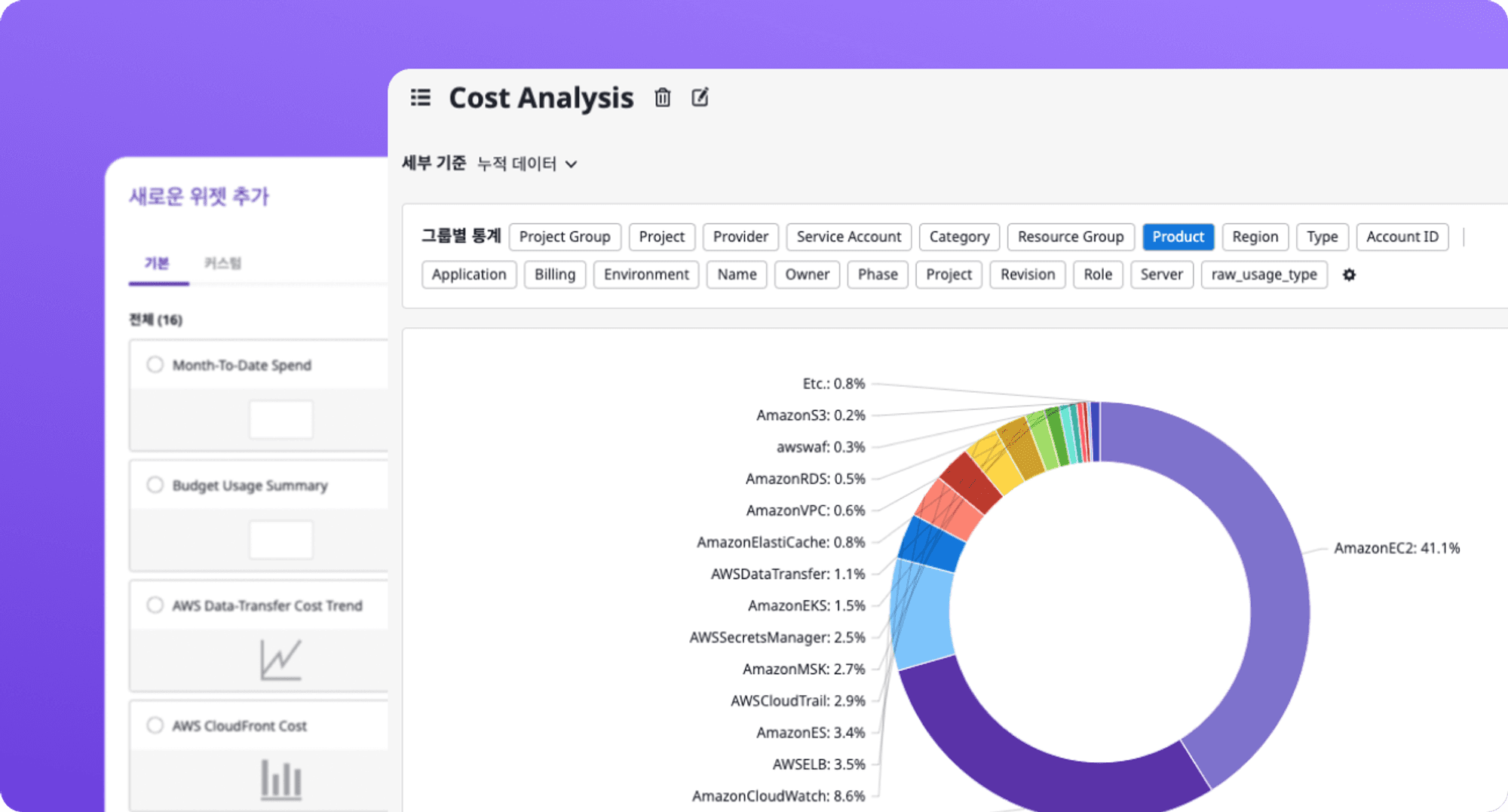Click the selected Product group button

1178,237
